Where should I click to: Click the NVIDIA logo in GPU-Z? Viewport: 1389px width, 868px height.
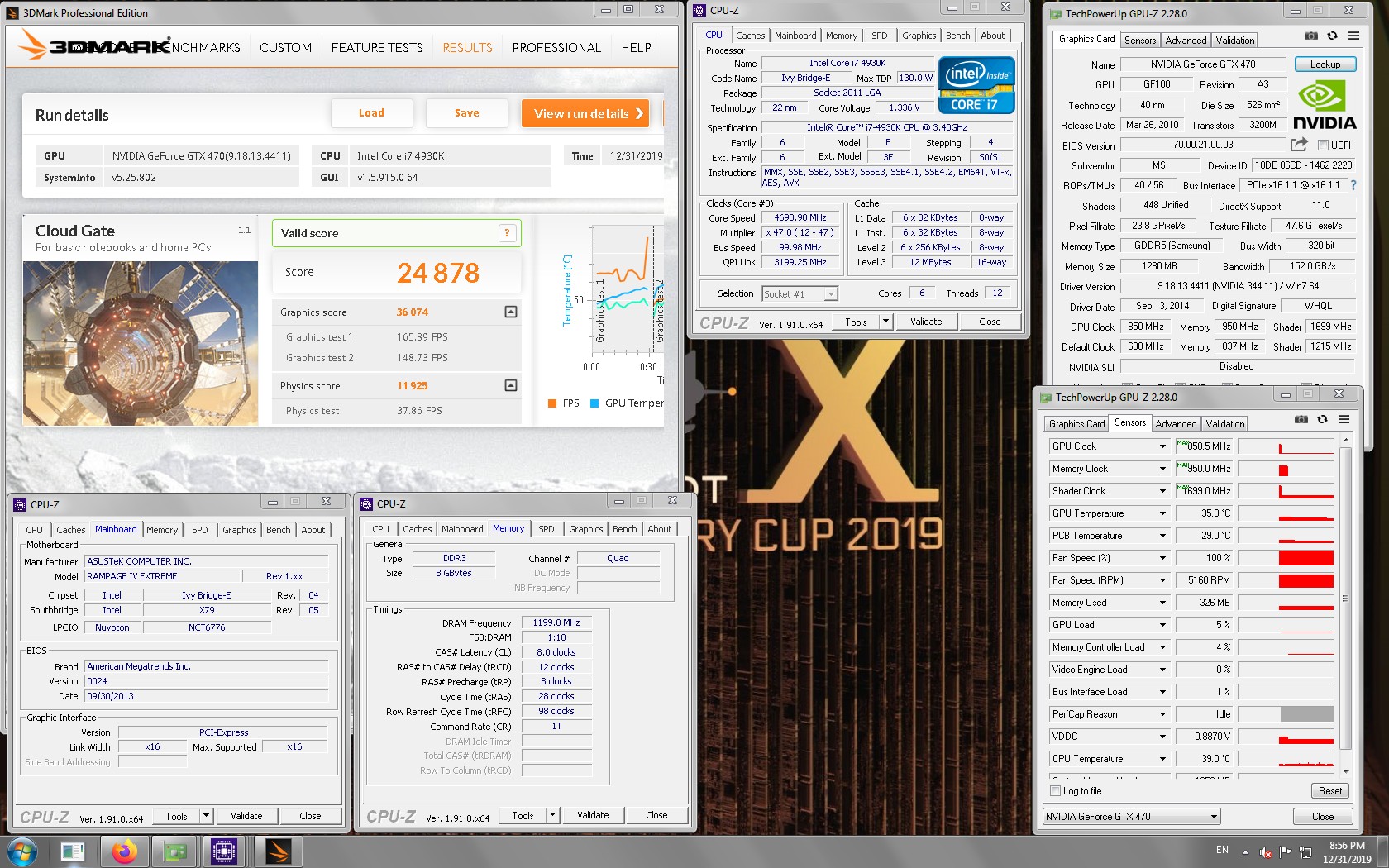tap(1325, 106)
